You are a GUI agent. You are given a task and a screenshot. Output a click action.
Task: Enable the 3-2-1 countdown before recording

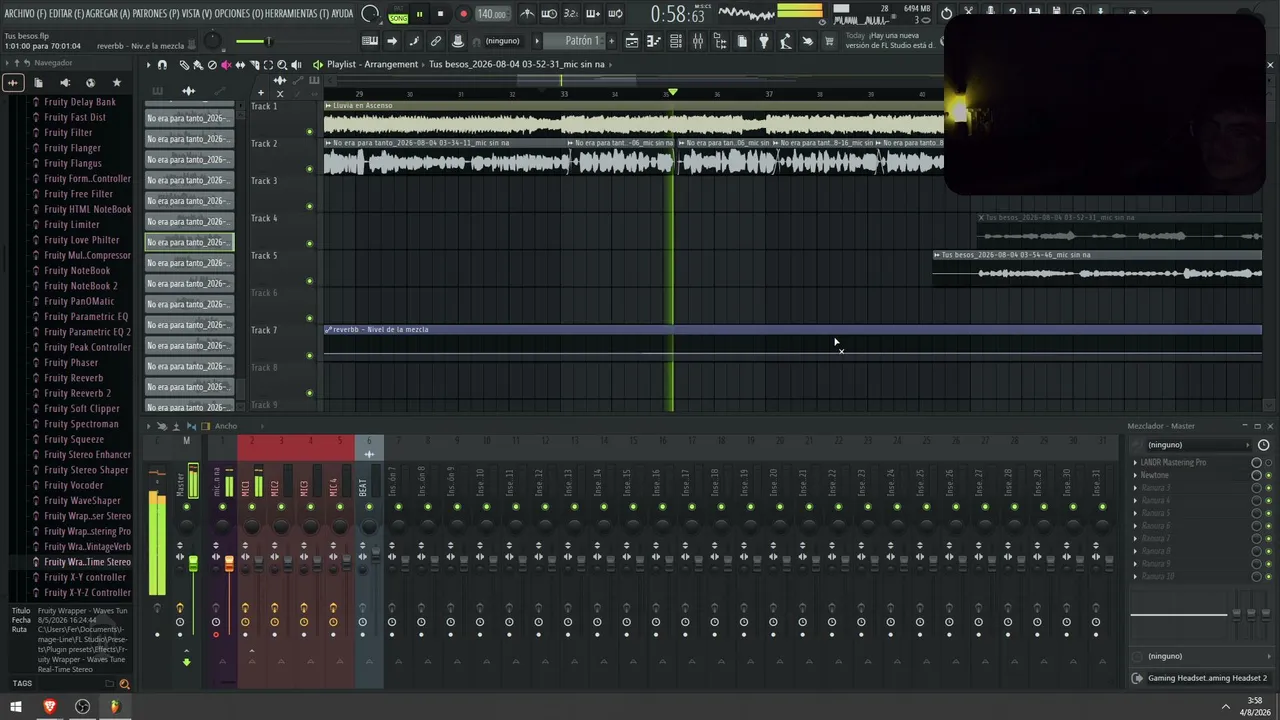[x=571, y=14]
